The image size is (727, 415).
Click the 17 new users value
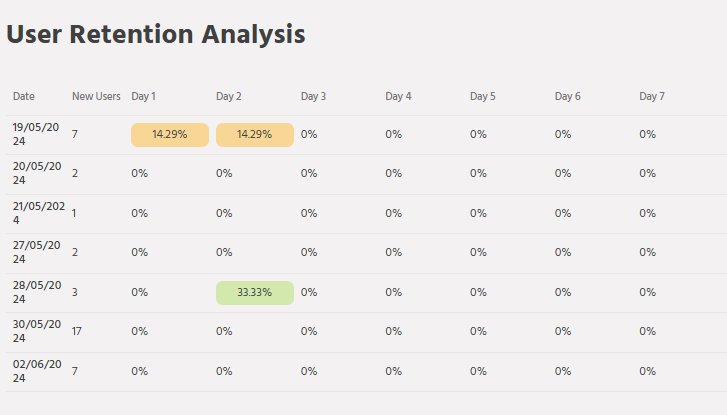pyautogui.click(x=77, y=331)
